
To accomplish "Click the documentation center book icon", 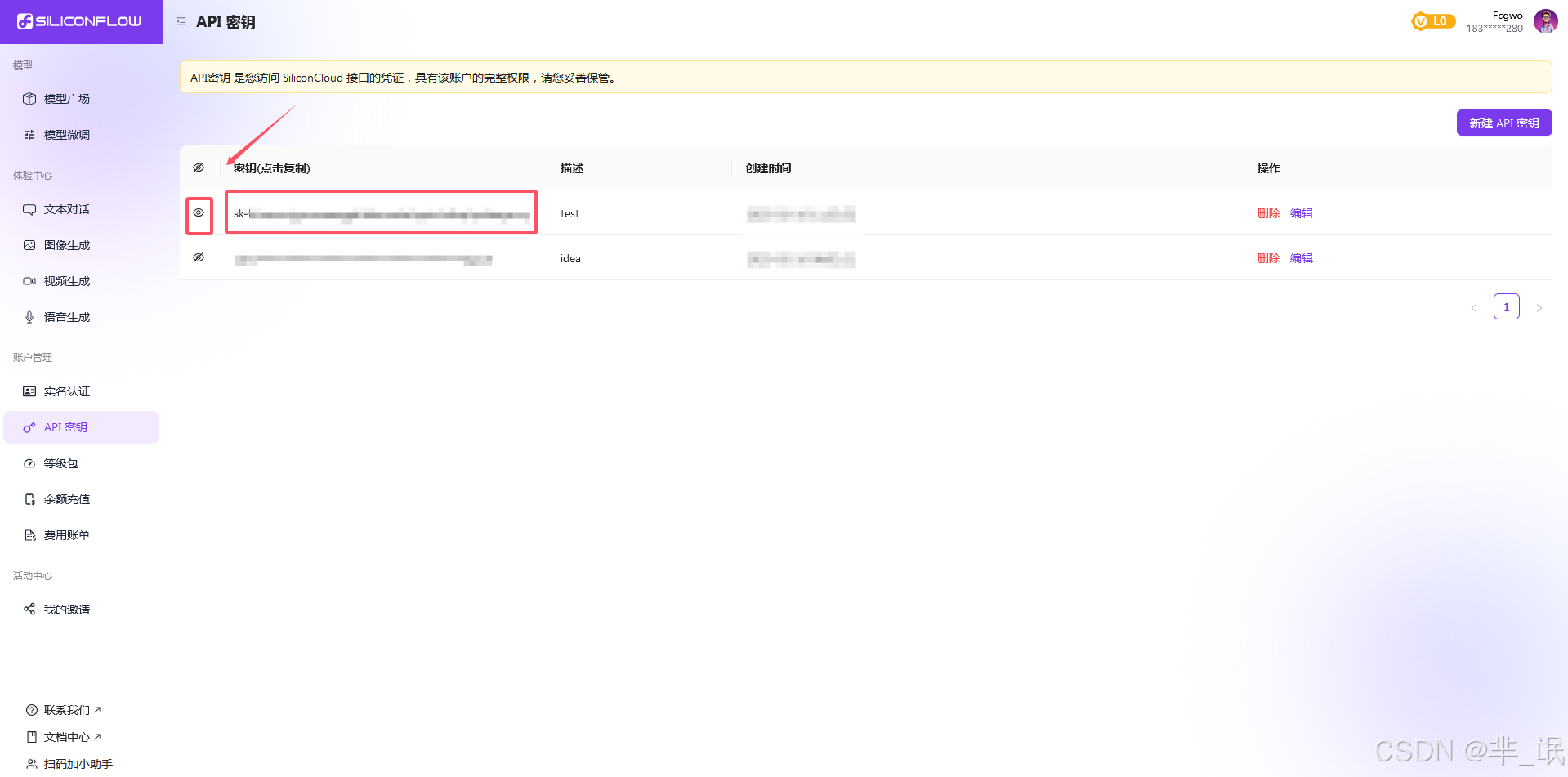I will [32, 737].
